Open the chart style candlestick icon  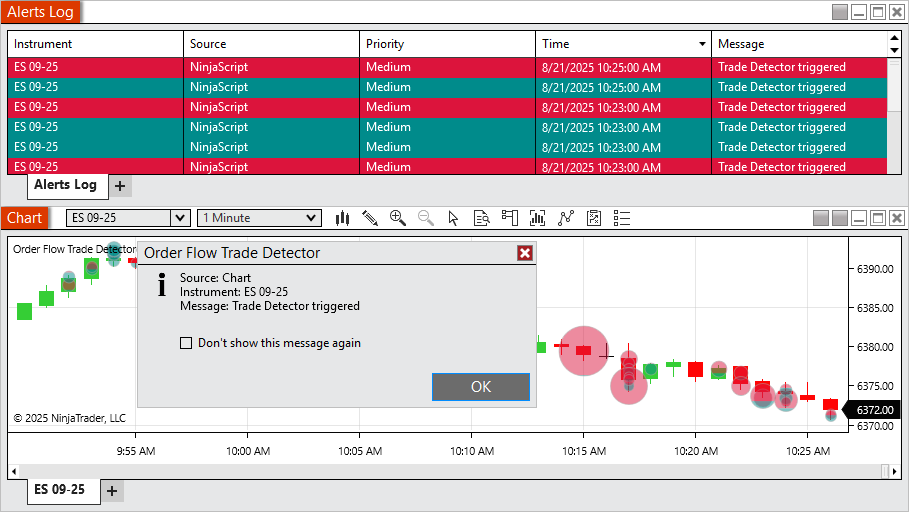(343, 218)
